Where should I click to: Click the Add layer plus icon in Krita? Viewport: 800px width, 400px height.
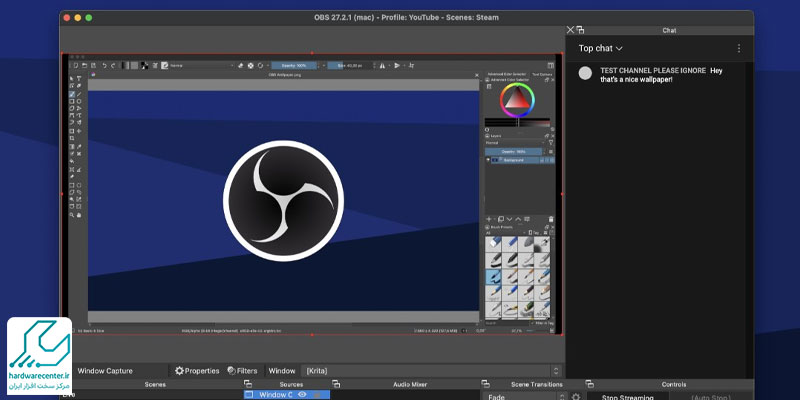tap(489, 219)
